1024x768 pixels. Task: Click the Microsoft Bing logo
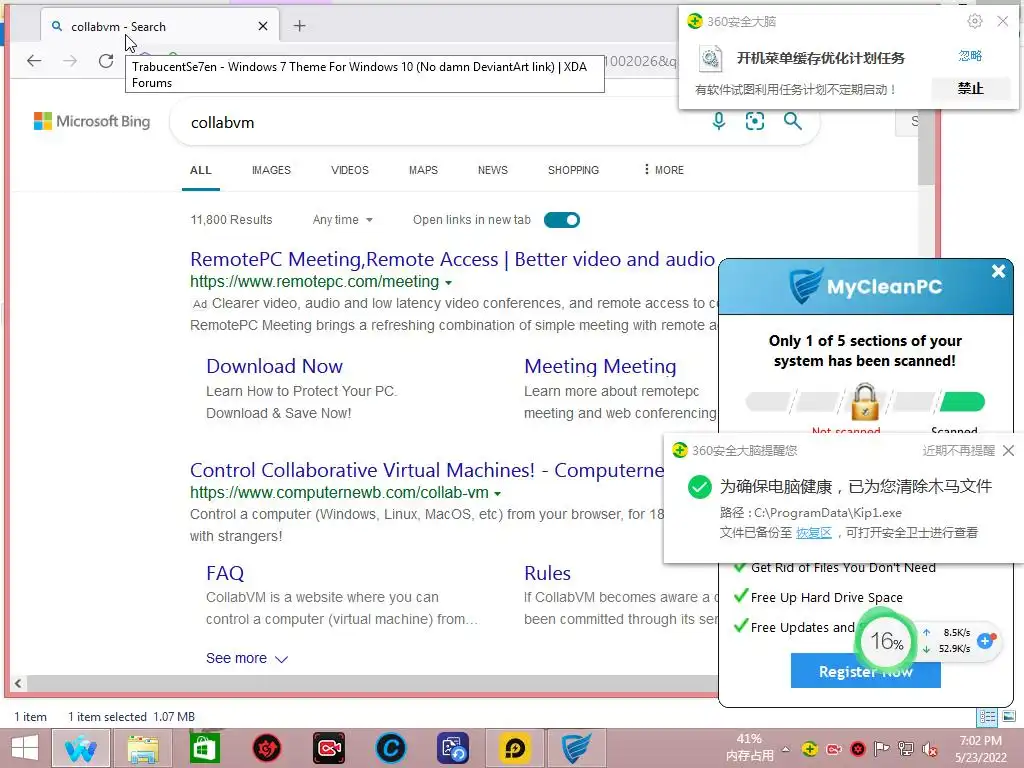point(92,121)
